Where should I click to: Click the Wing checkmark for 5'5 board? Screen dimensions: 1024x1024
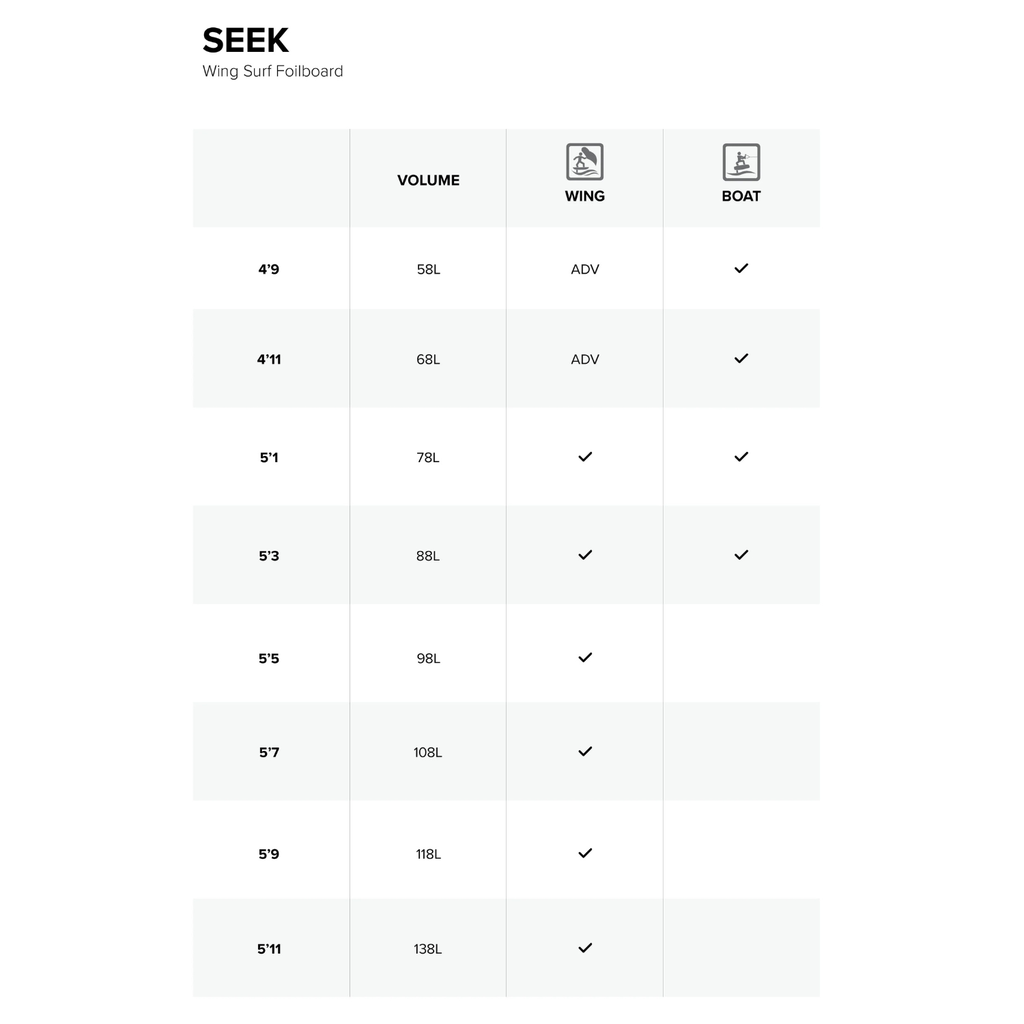pyautogui.click(x=585, y=658)
